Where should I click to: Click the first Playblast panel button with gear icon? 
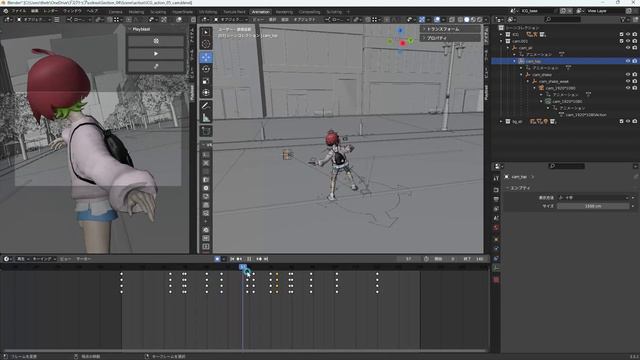click(156, 41)
